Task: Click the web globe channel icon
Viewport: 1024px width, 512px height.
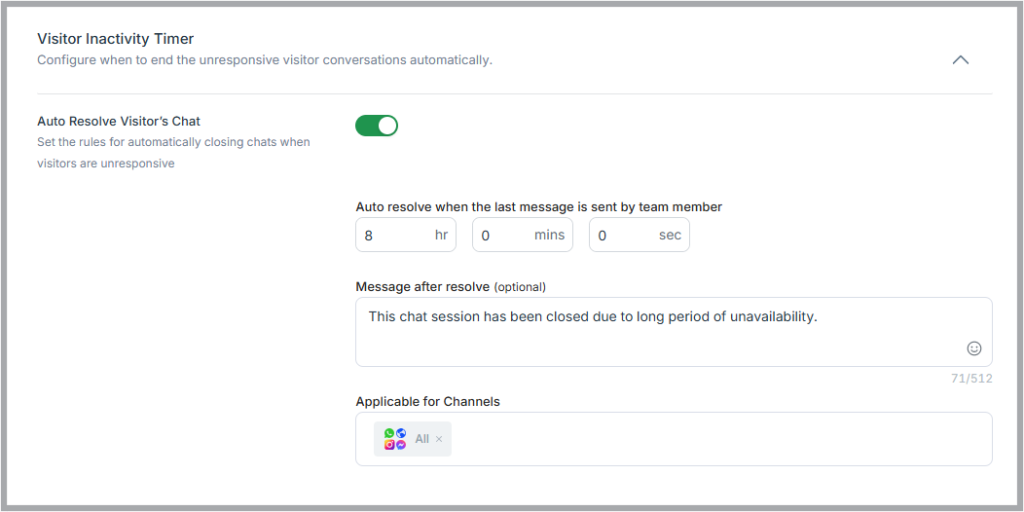Action: (x=401, y=433)
